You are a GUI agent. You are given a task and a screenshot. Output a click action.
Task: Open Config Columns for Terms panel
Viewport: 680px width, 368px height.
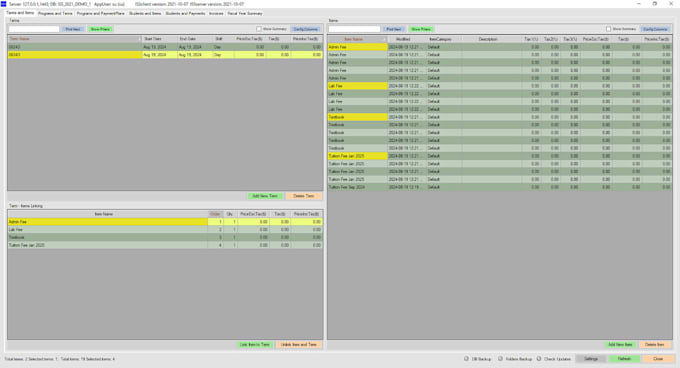tap(306, 29)
